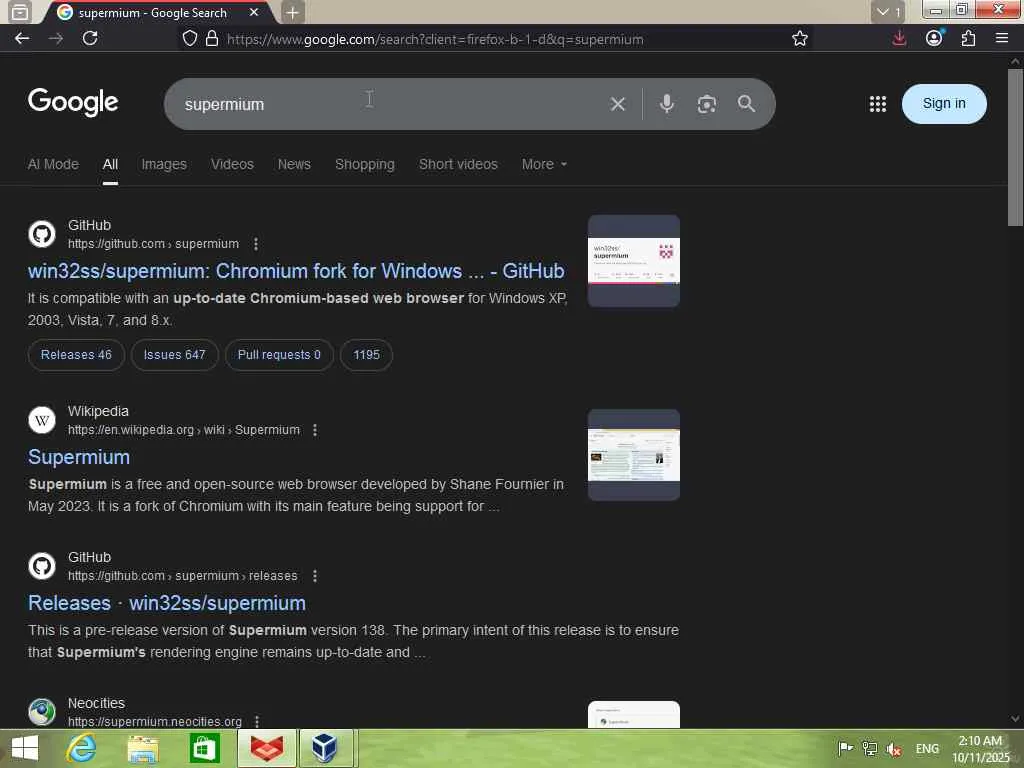Open the Firefox account icon
Screen dimensions: 1024x768
click(x=935, y=39)
